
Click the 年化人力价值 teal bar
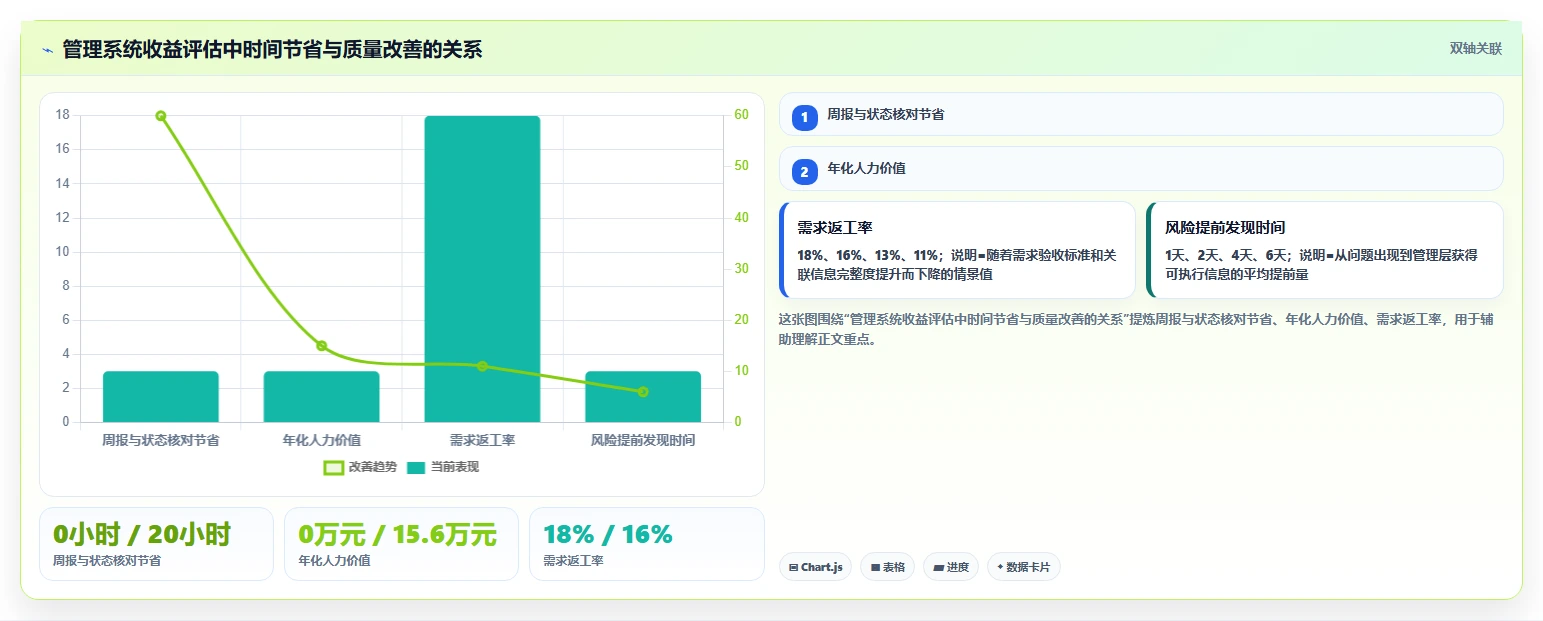321,397
